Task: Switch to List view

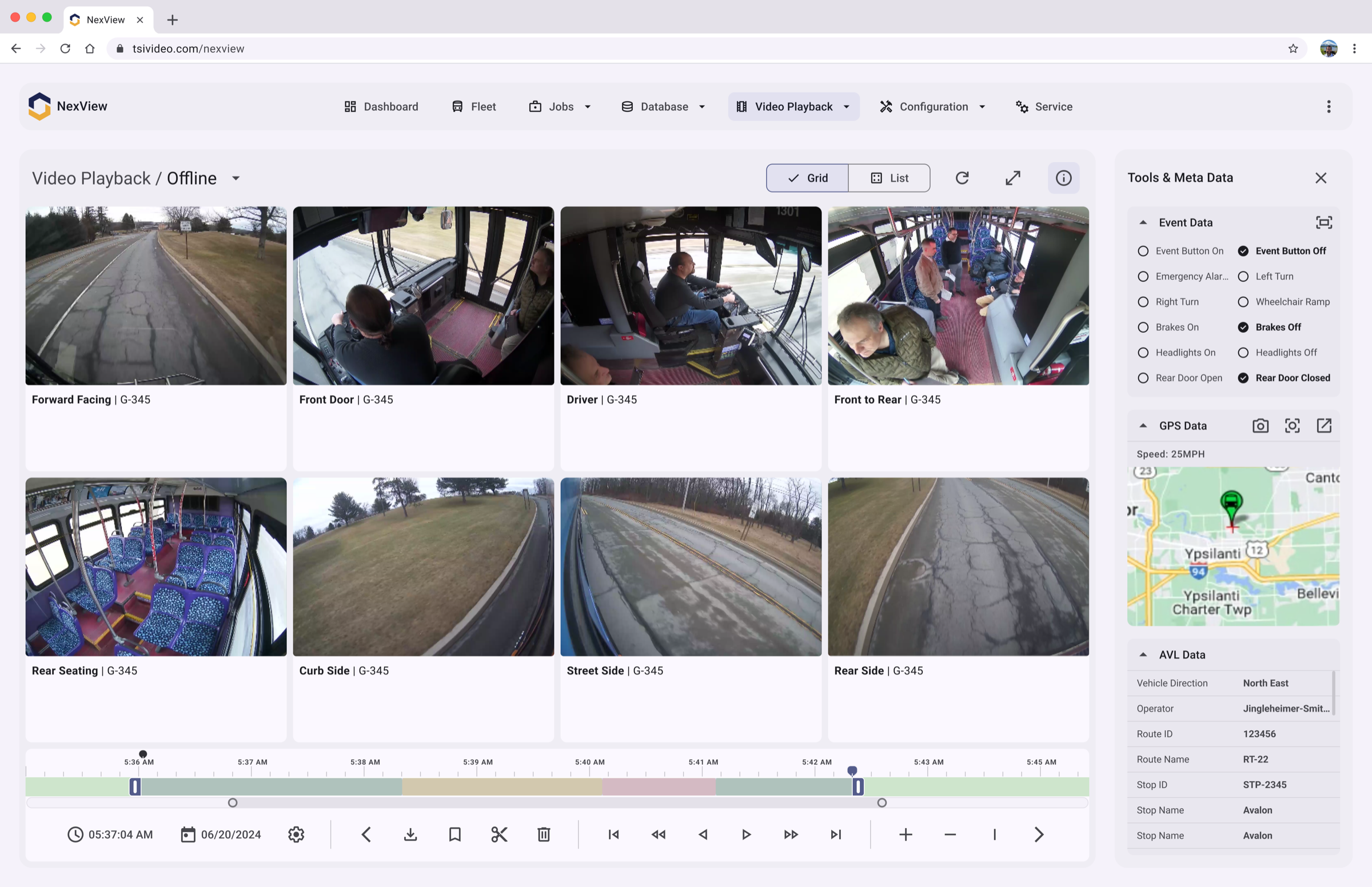Action: point(889,178)
